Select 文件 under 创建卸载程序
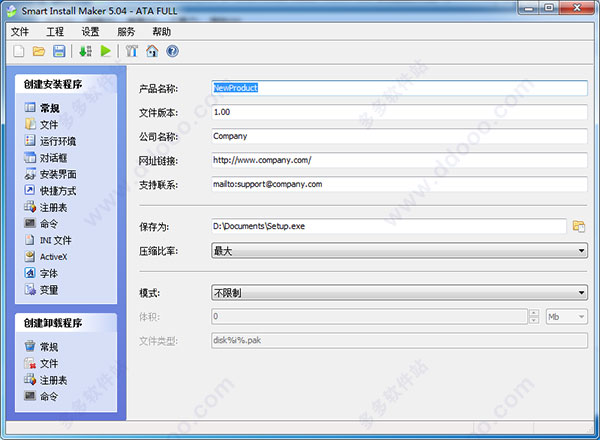Screen dimensions: 600x440 coord(41,363)
